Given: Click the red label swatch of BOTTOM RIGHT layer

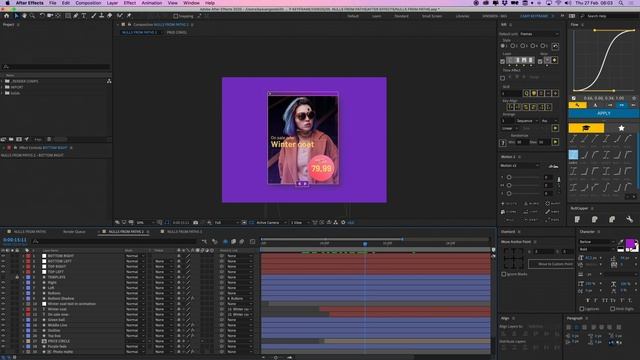Looking at the screenshot, I should click(28, 256).
